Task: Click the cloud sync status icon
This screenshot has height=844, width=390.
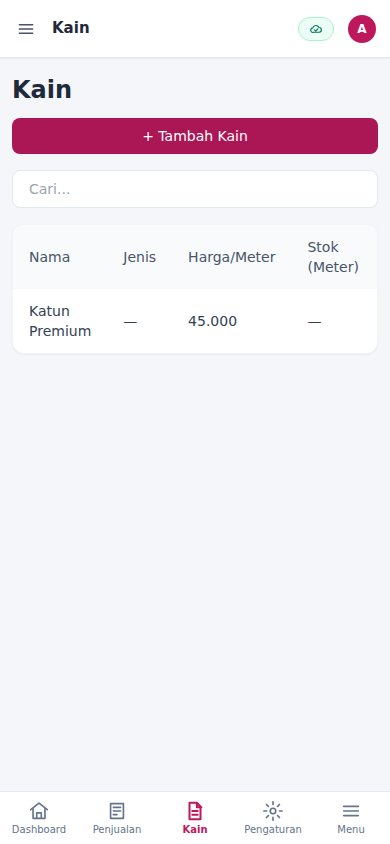Action: tap(316, 29)
